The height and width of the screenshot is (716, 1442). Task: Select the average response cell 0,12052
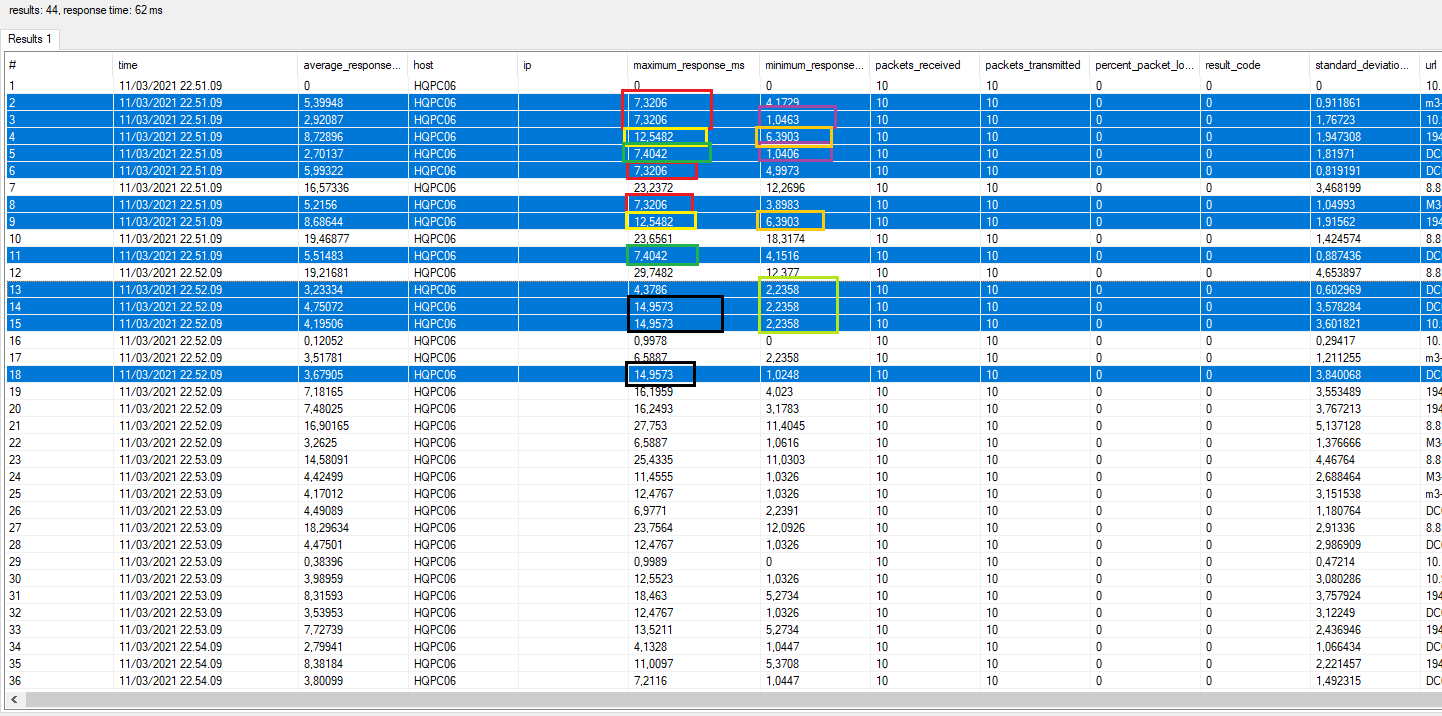click(353, 341)
